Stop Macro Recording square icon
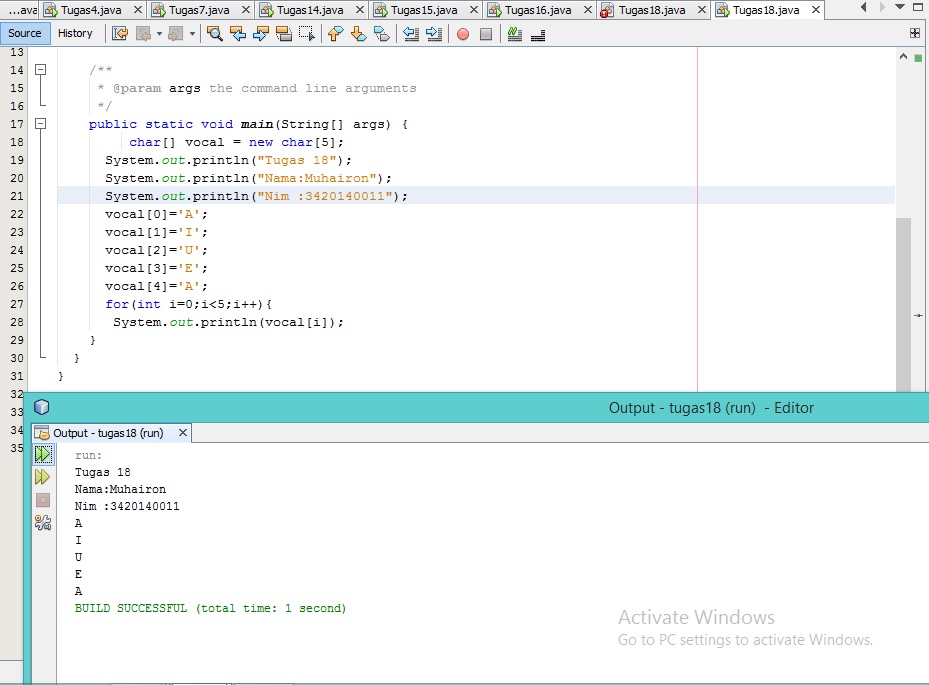The height and width of the screenshot is (685, 929). pos(486,34)
